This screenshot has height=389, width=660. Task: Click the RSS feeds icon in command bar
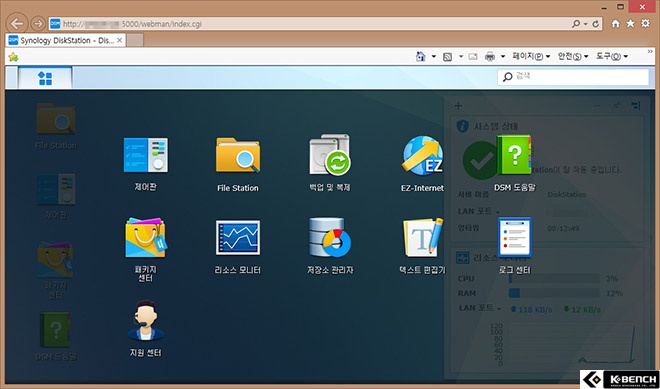tap(447, 56)
